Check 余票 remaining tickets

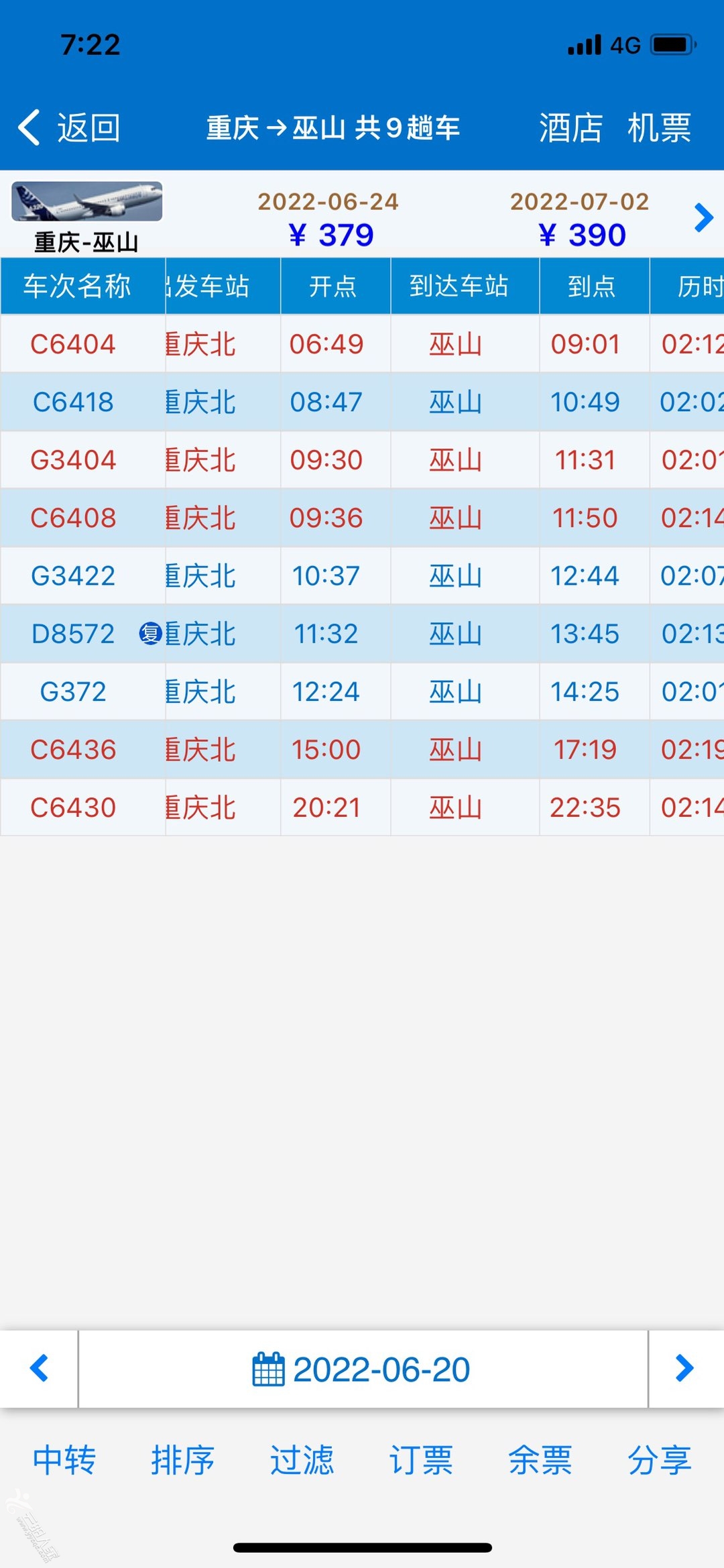[x=540, y=1460]
